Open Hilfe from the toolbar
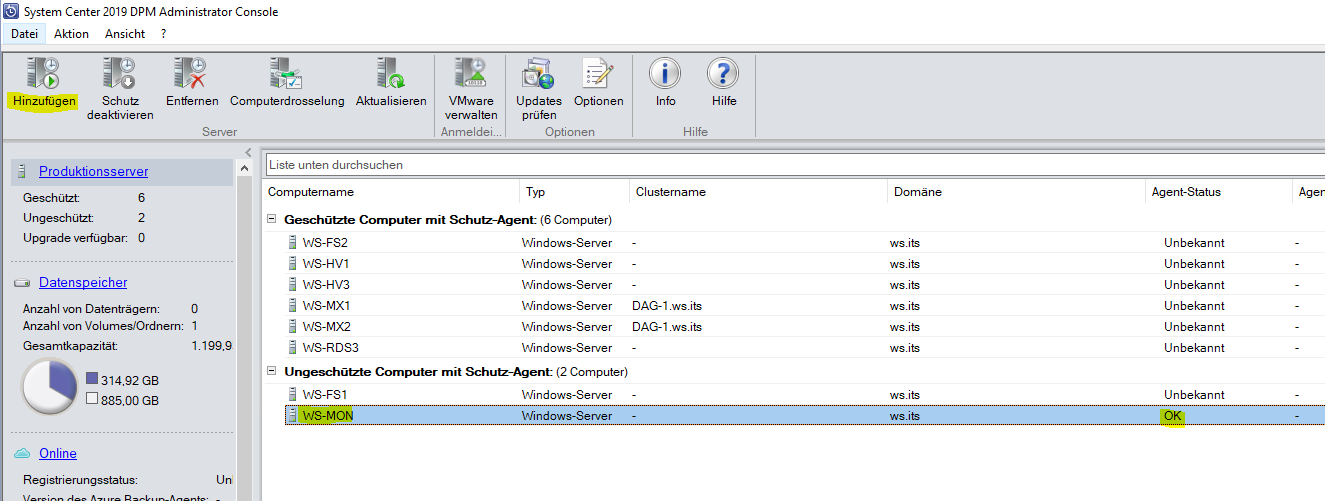1325x501 pixels. point(723,73)
